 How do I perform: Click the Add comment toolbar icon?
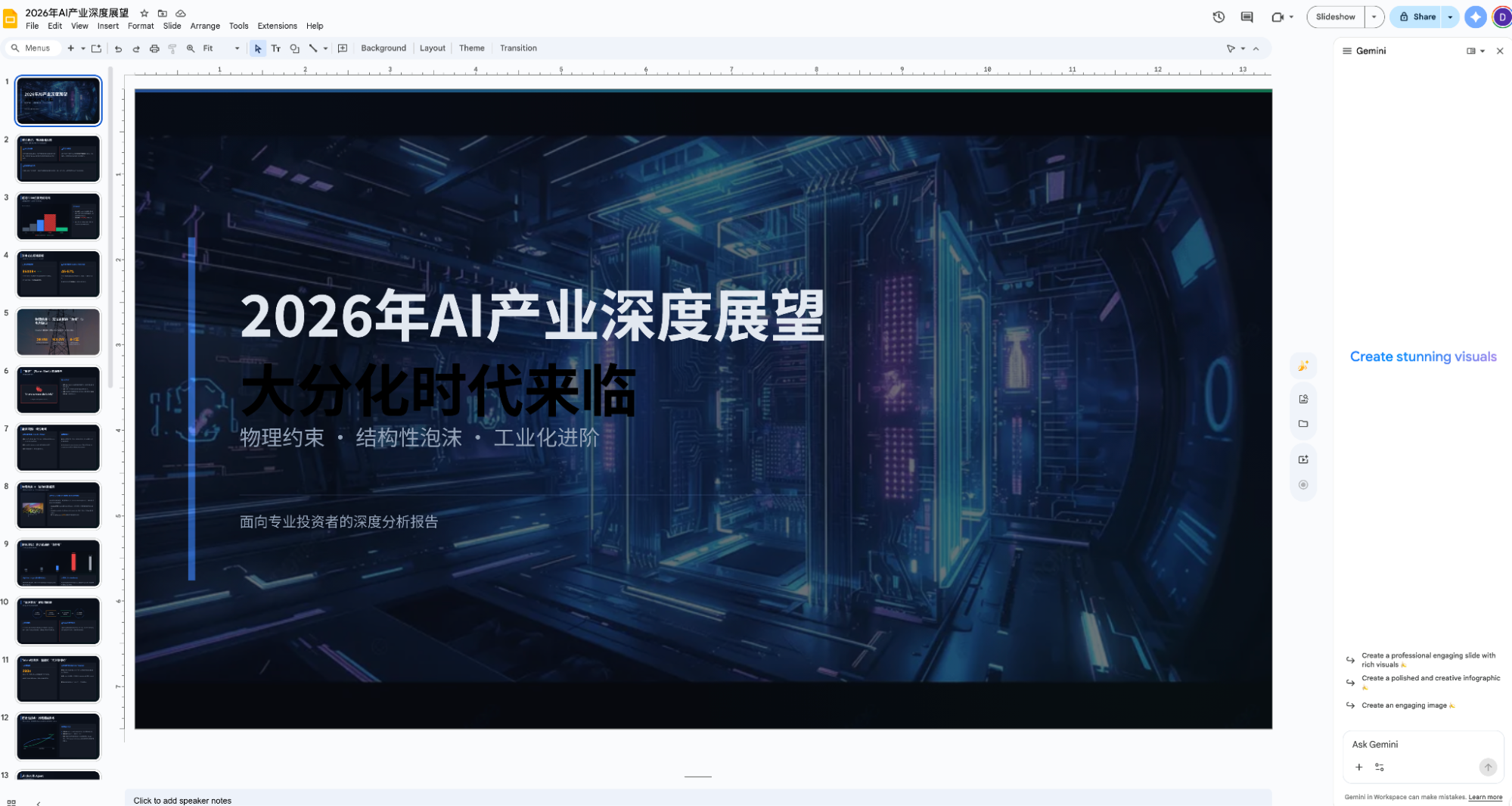(343, 48)
